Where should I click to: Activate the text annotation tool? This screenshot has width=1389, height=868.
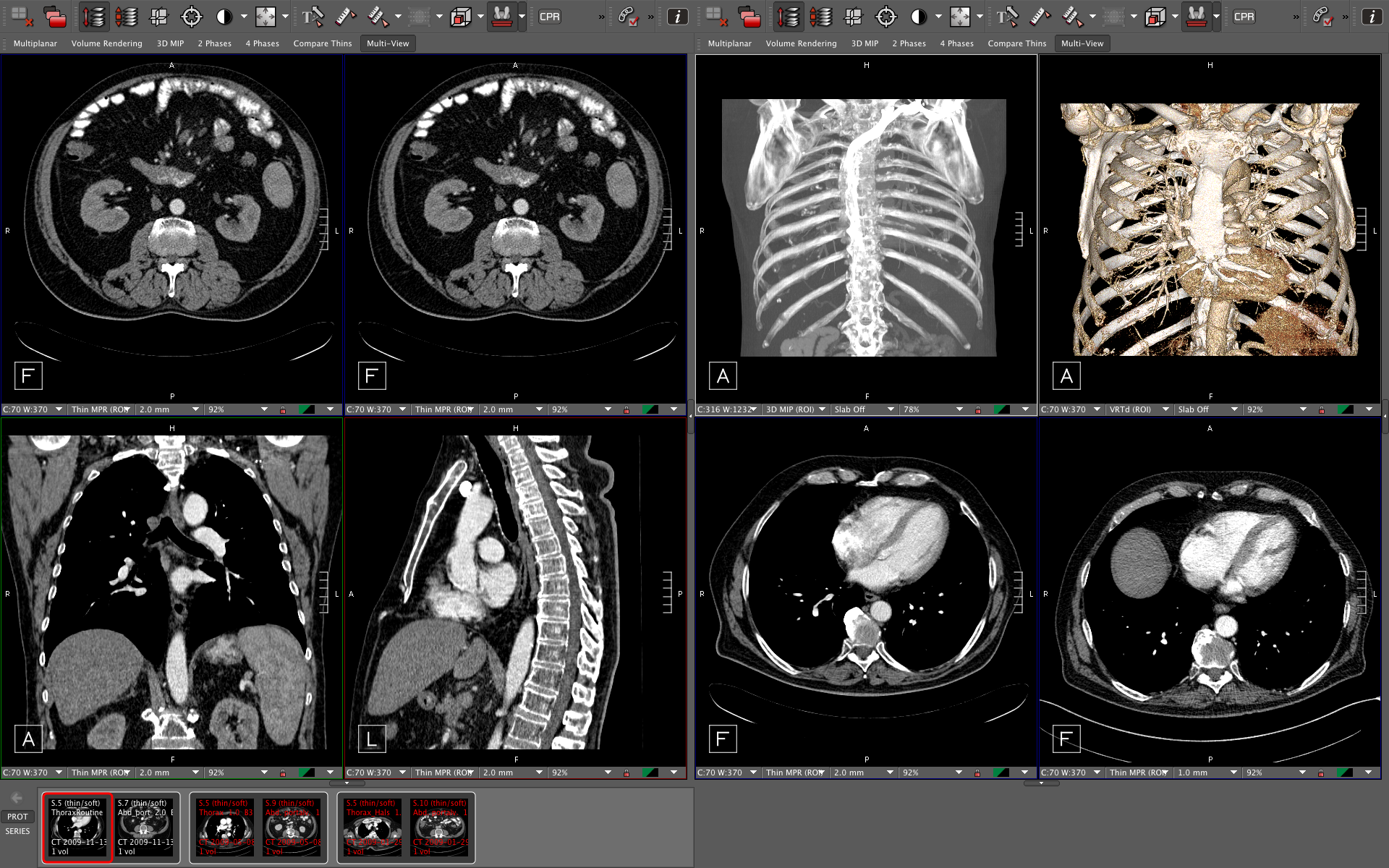pos(313,16)
